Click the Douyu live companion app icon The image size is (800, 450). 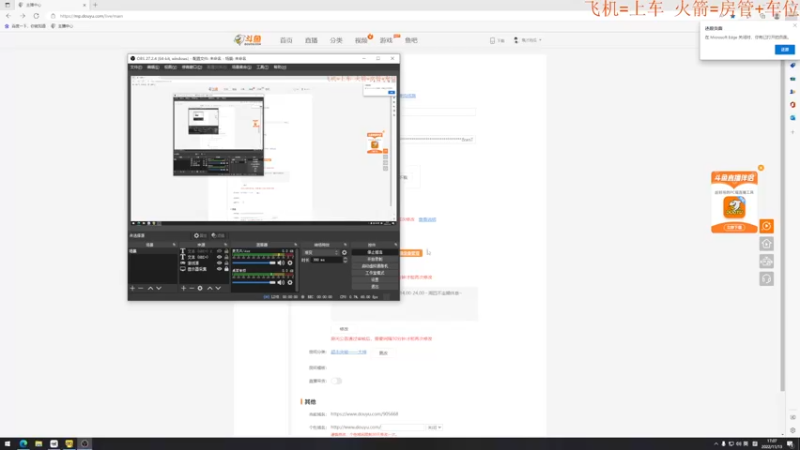click(x=734, y=207)
